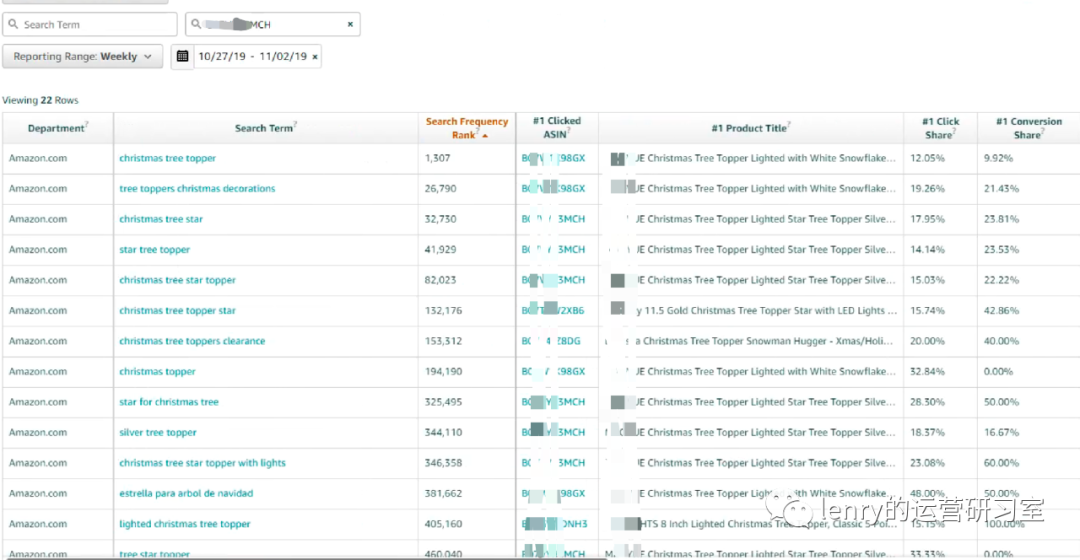This screenshot has width=1080, height=560.
Task: Clear the ASIN search field
Action: tap(350, 24)
